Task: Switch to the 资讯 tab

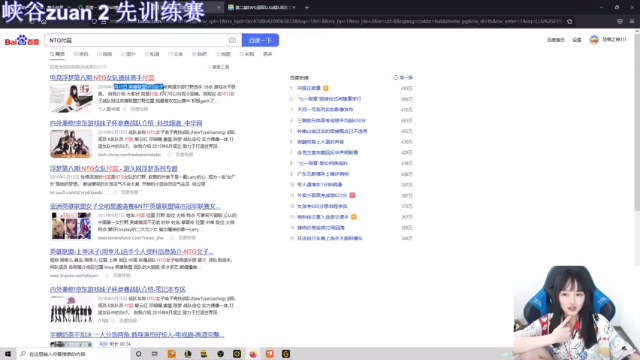Action: pos(81,54)
